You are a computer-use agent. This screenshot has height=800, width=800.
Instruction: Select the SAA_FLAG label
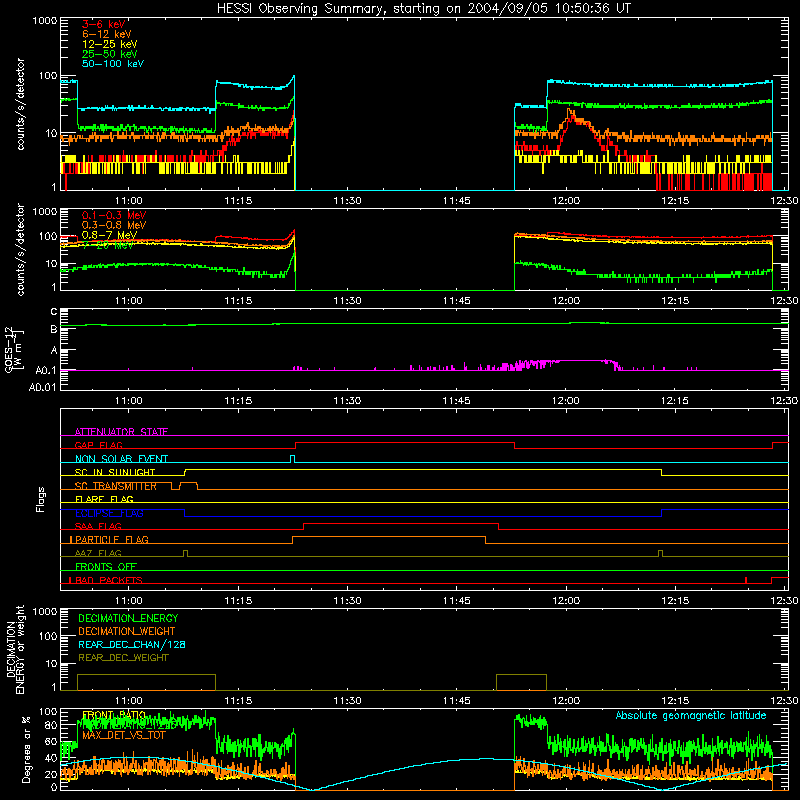point(98,526)
